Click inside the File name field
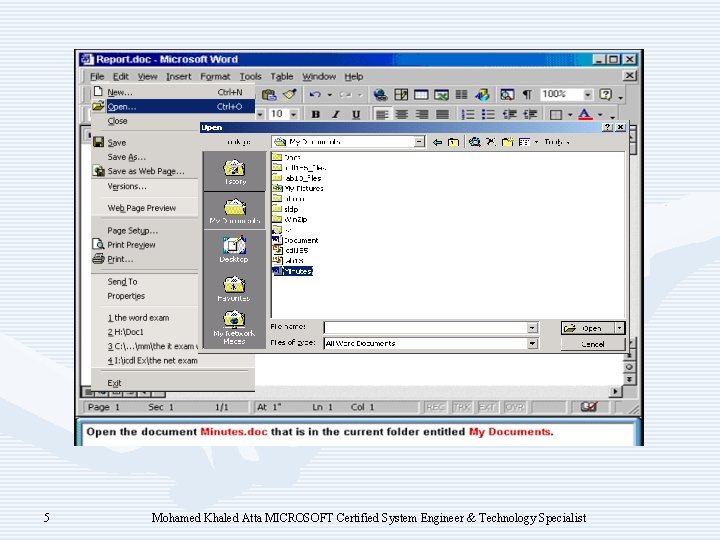The width and height of the screenshot is (720, 540). [426, 328]
